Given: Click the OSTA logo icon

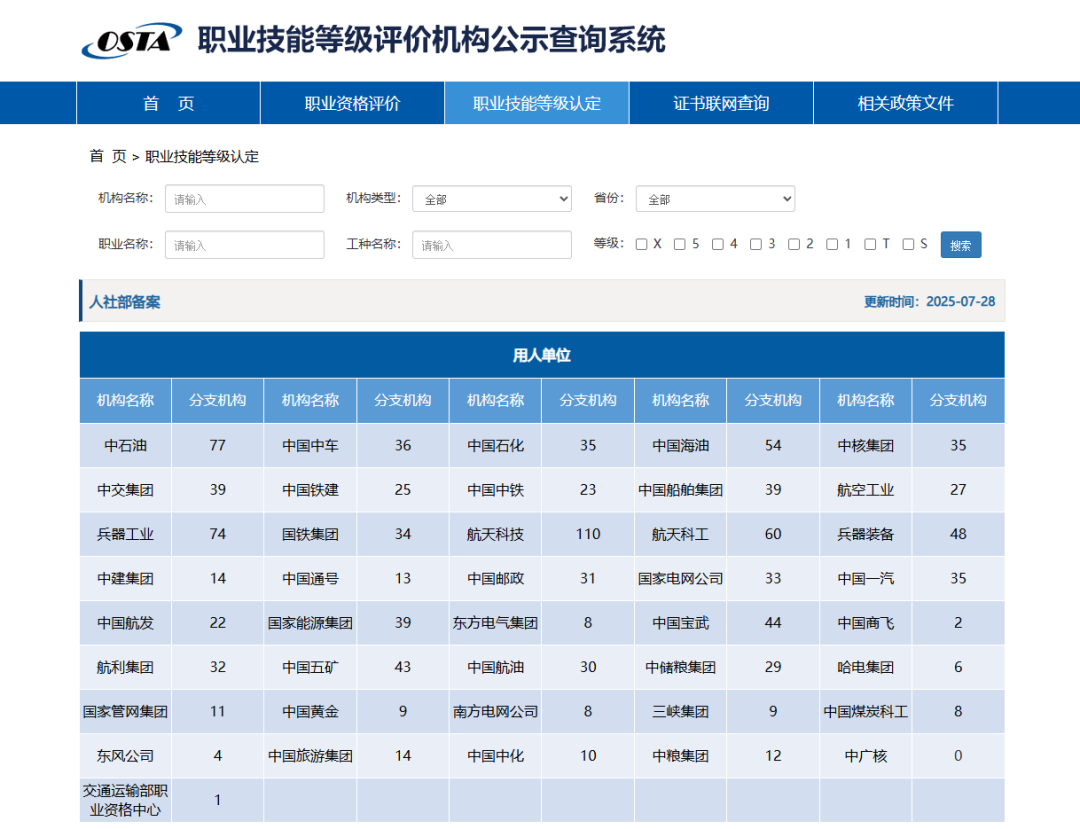Looking at the screenshot, I should click(131, 40).
